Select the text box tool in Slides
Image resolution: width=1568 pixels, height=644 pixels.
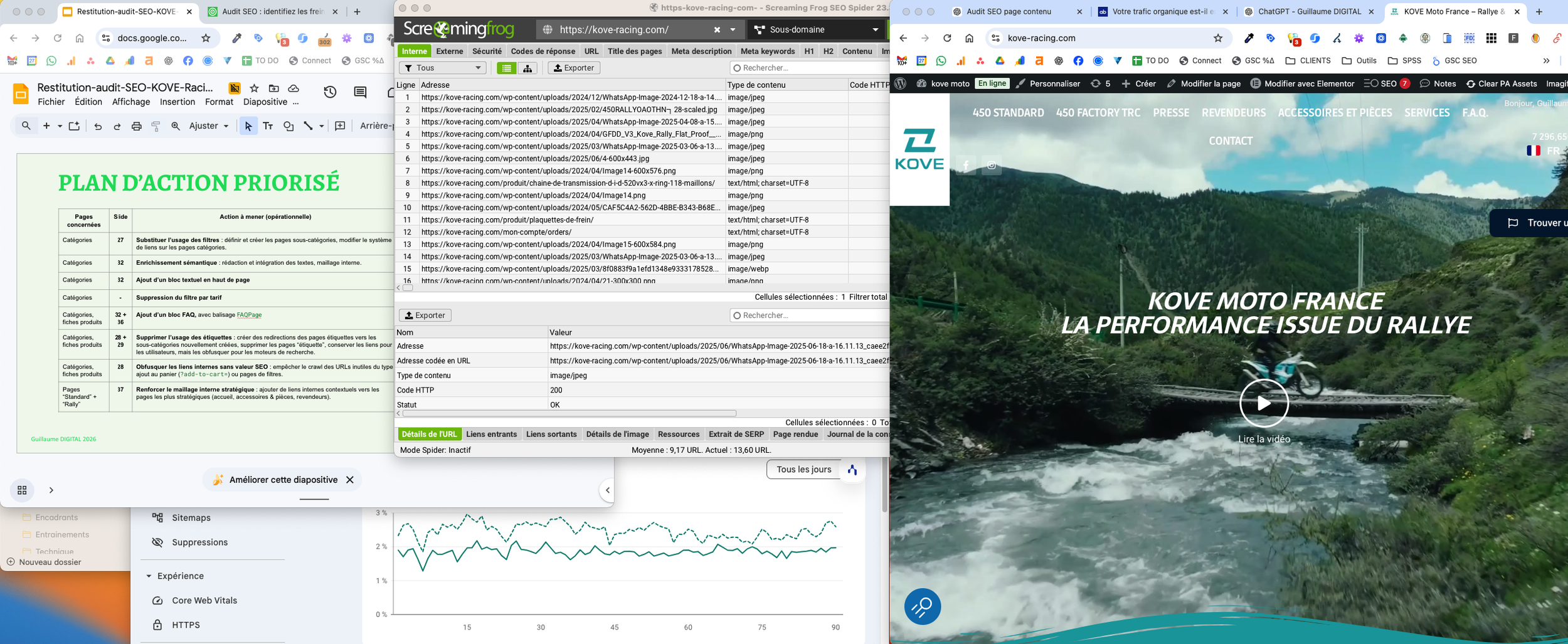[268, 126]
